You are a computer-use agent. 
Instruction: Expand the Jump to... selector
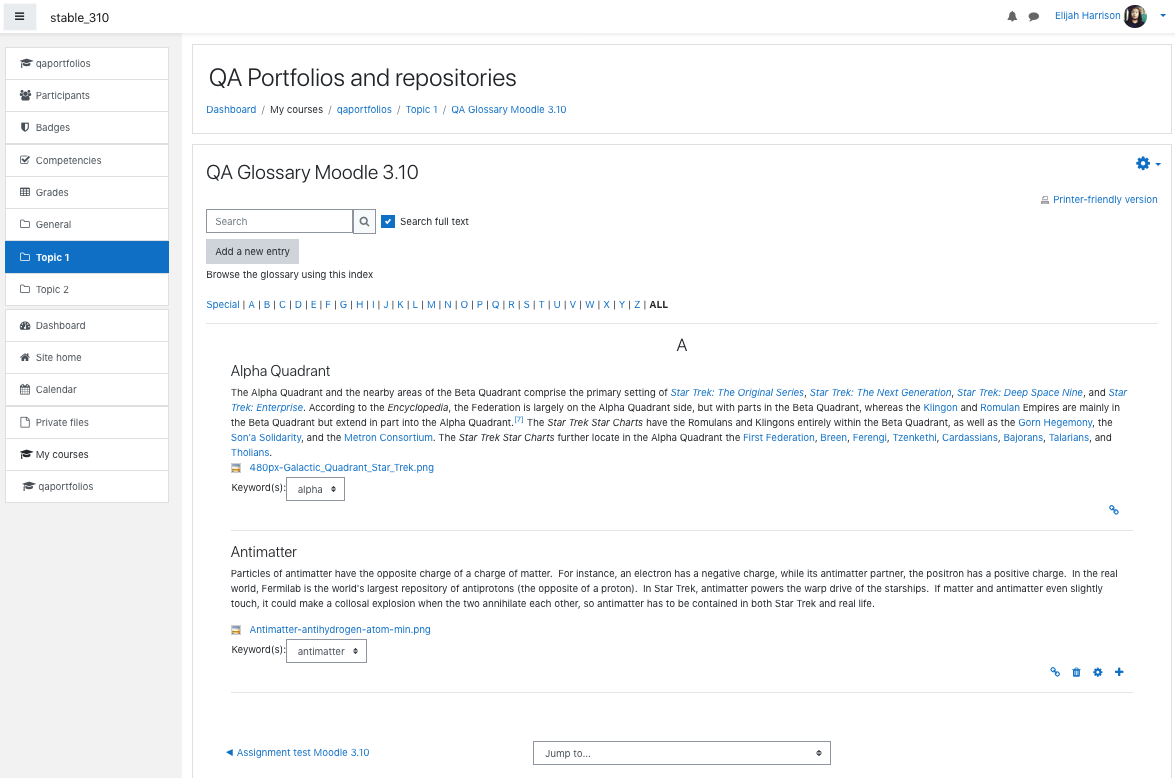coord(681,753)
